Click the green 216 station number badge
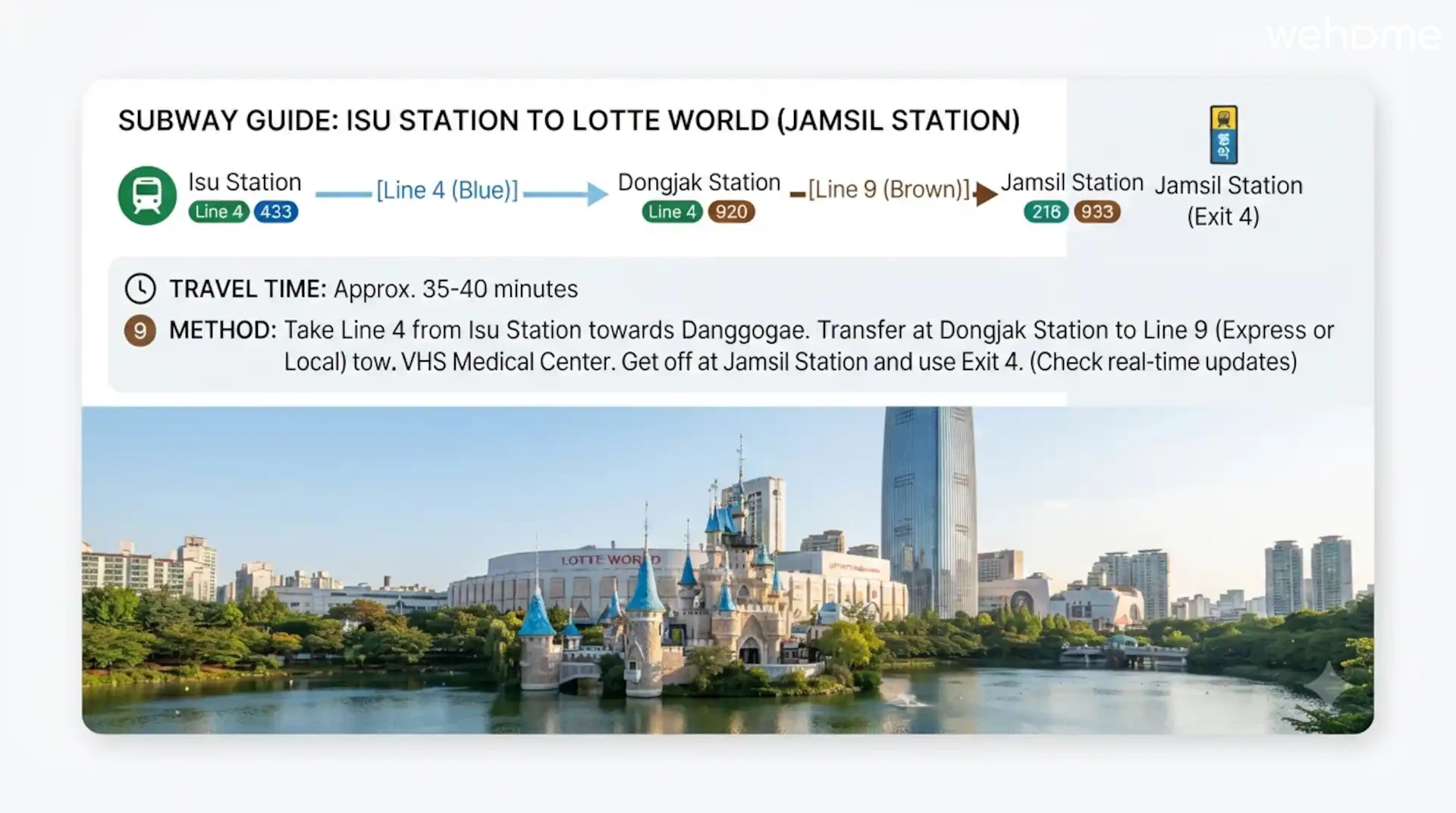1456x813 pixels. point(1046,212)
